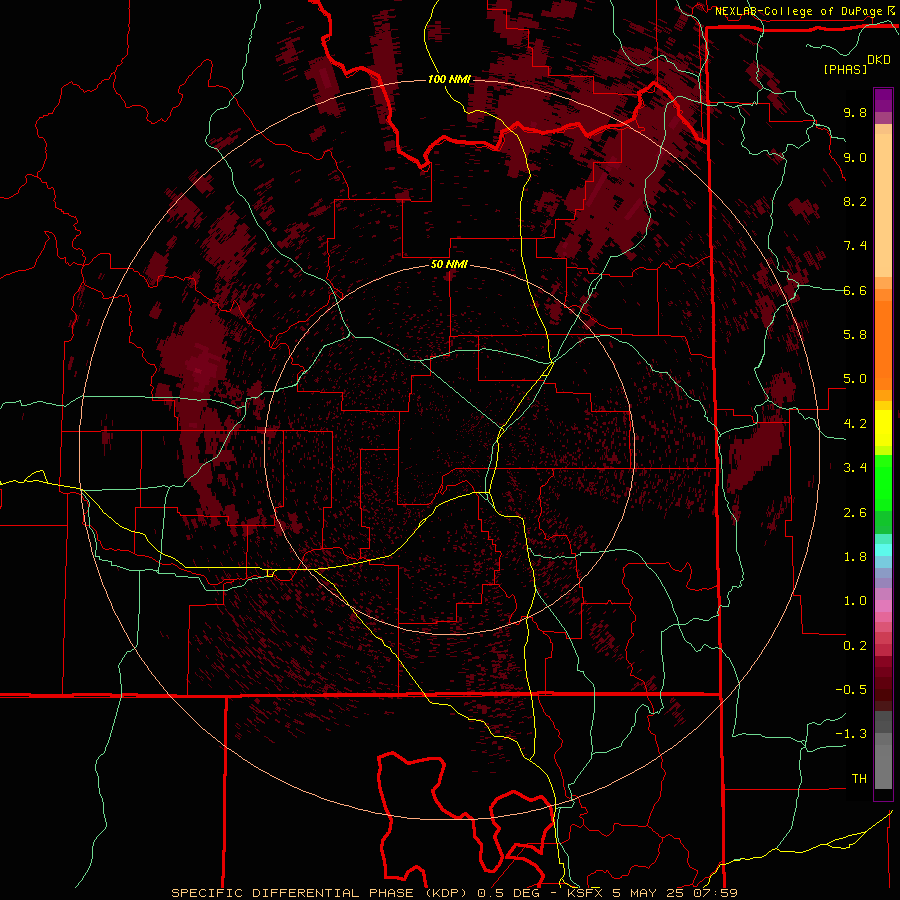This screenshot has height=900, width=900.
Task: Click the TH legend label
Action: [859, 779]
